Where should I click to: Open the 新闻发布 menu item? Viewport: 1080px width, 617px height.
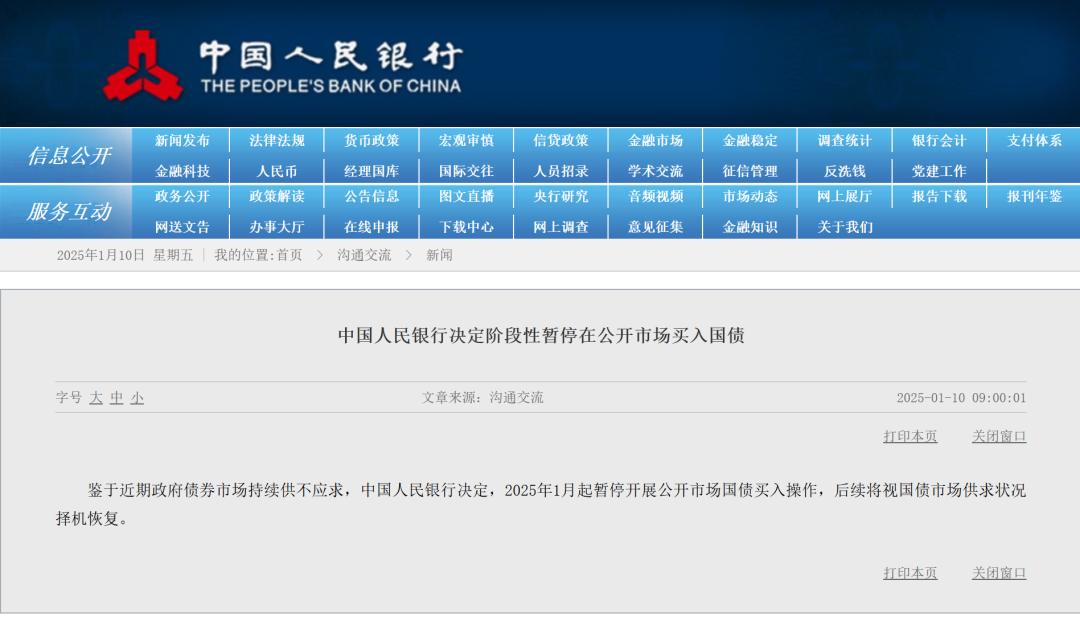(182, 141)
